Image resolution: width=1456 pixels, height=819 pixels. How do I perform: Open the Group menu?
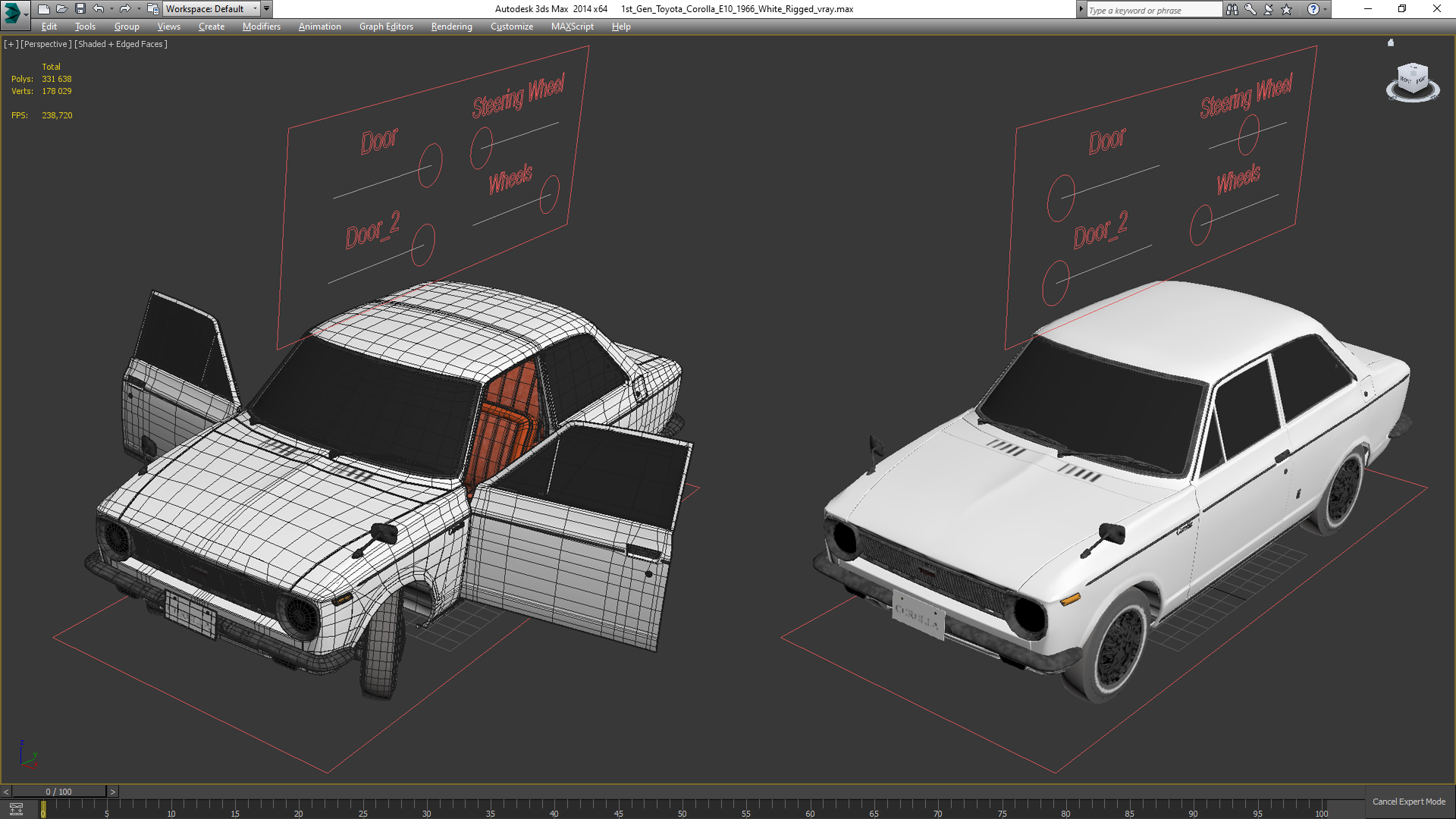point(127,27)
